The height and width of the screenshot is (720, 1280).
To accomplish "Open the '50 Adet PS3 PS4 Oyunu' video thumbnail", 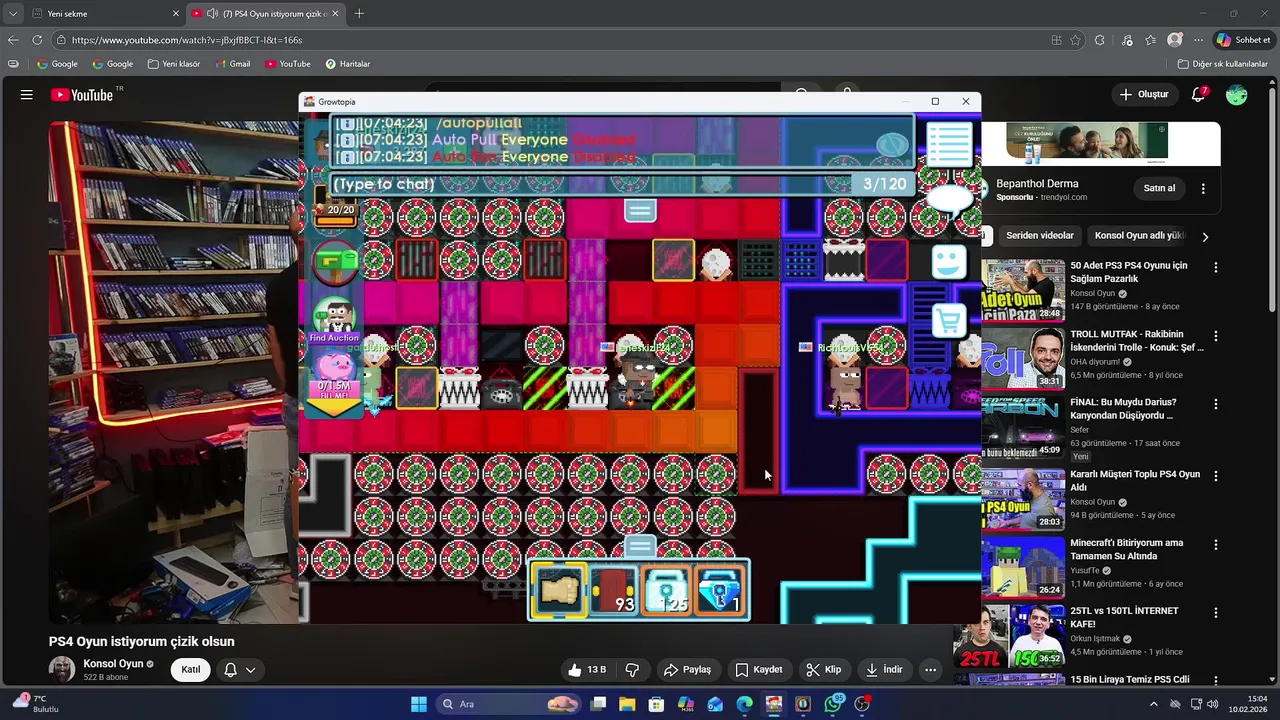I will coord(1023,291).
